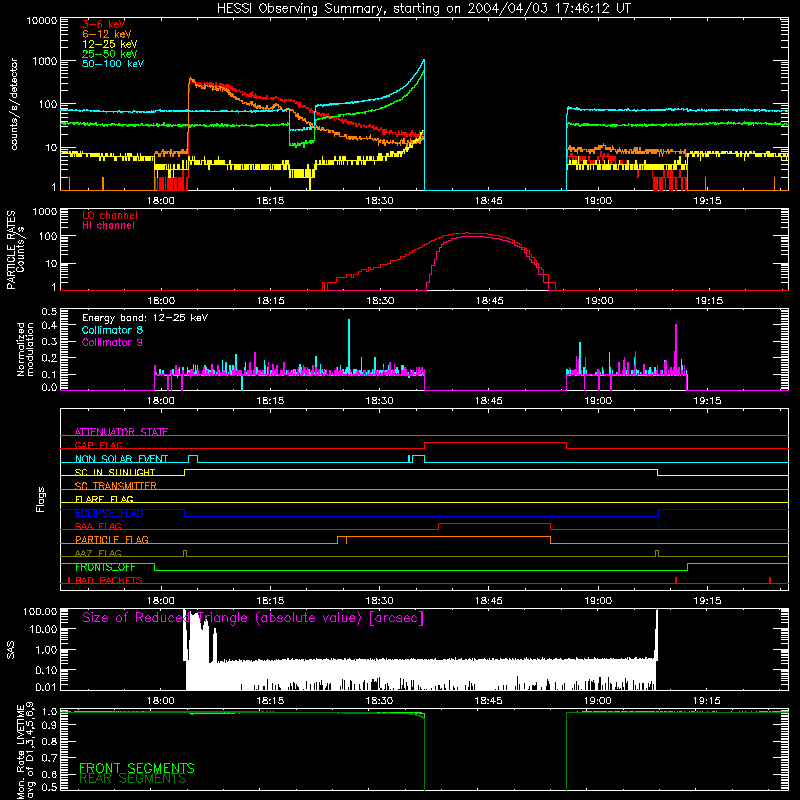Click the FLARE FLAG label
Viewport: 800px width, 800px height.
[104, 499]
